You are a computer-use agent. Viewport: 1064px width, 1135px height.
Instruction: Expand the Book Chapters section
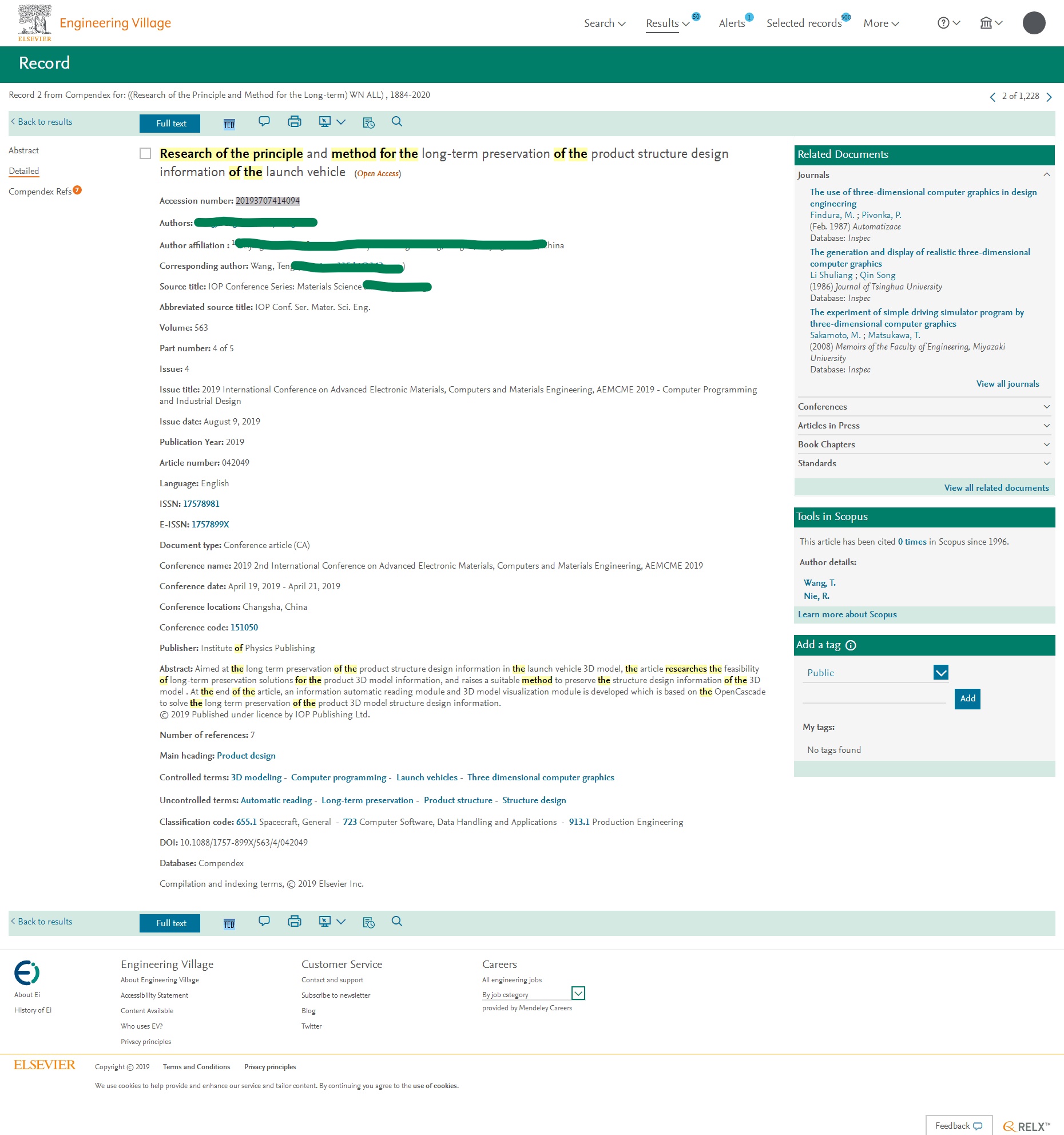[1046, 445]
